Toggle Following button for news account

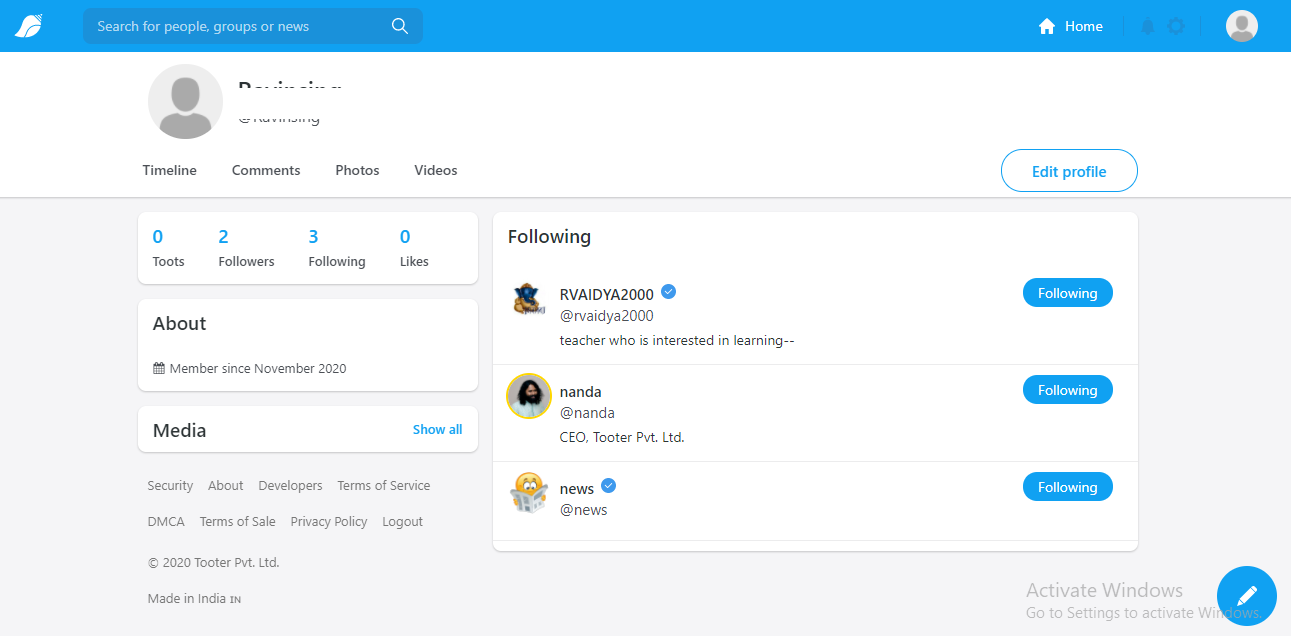pyautogui.click(x=1067, y=487)
